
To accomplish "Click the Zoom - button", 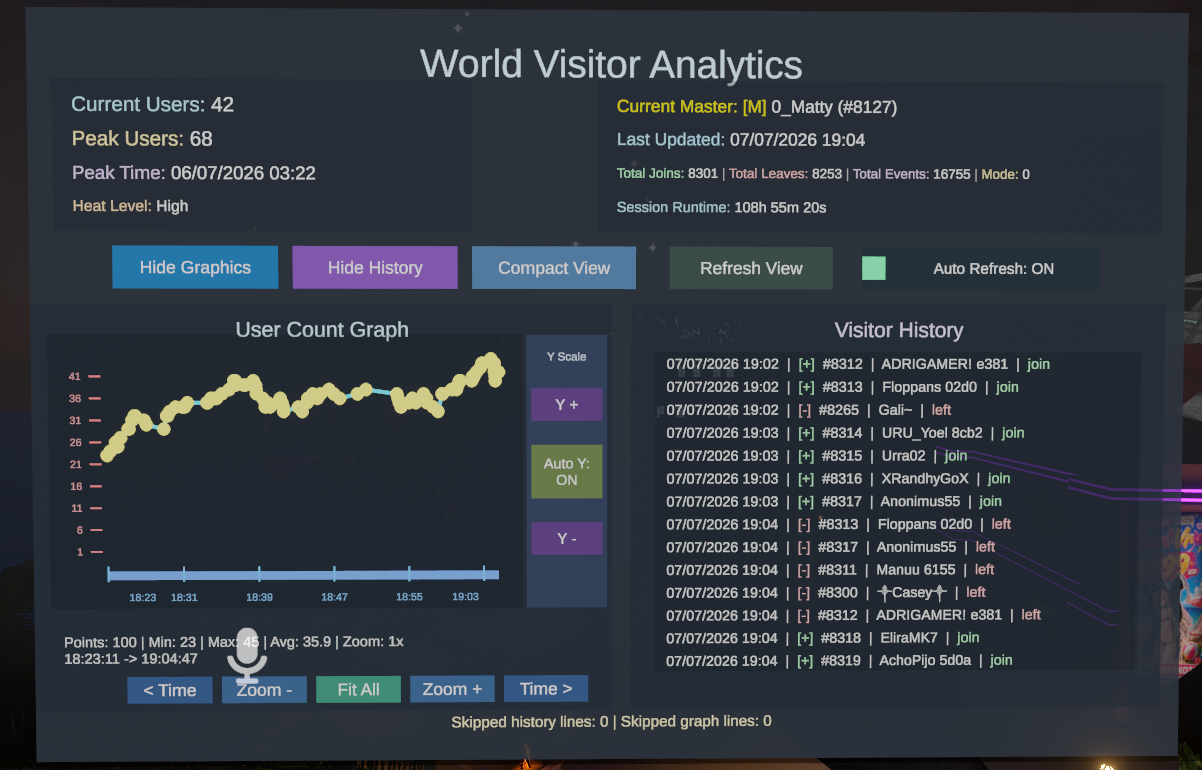I will tap(264, 689).
